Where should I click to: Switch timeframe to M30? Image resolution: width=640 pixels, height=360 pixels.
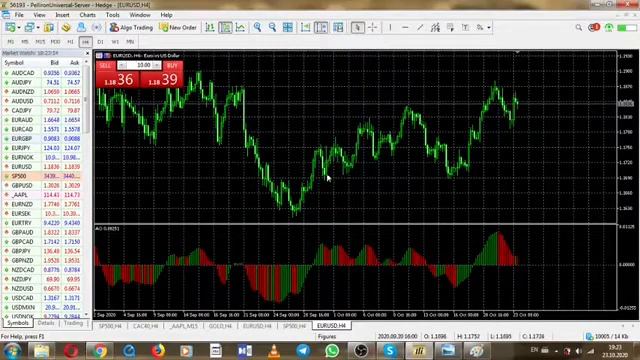pos(56,42)
